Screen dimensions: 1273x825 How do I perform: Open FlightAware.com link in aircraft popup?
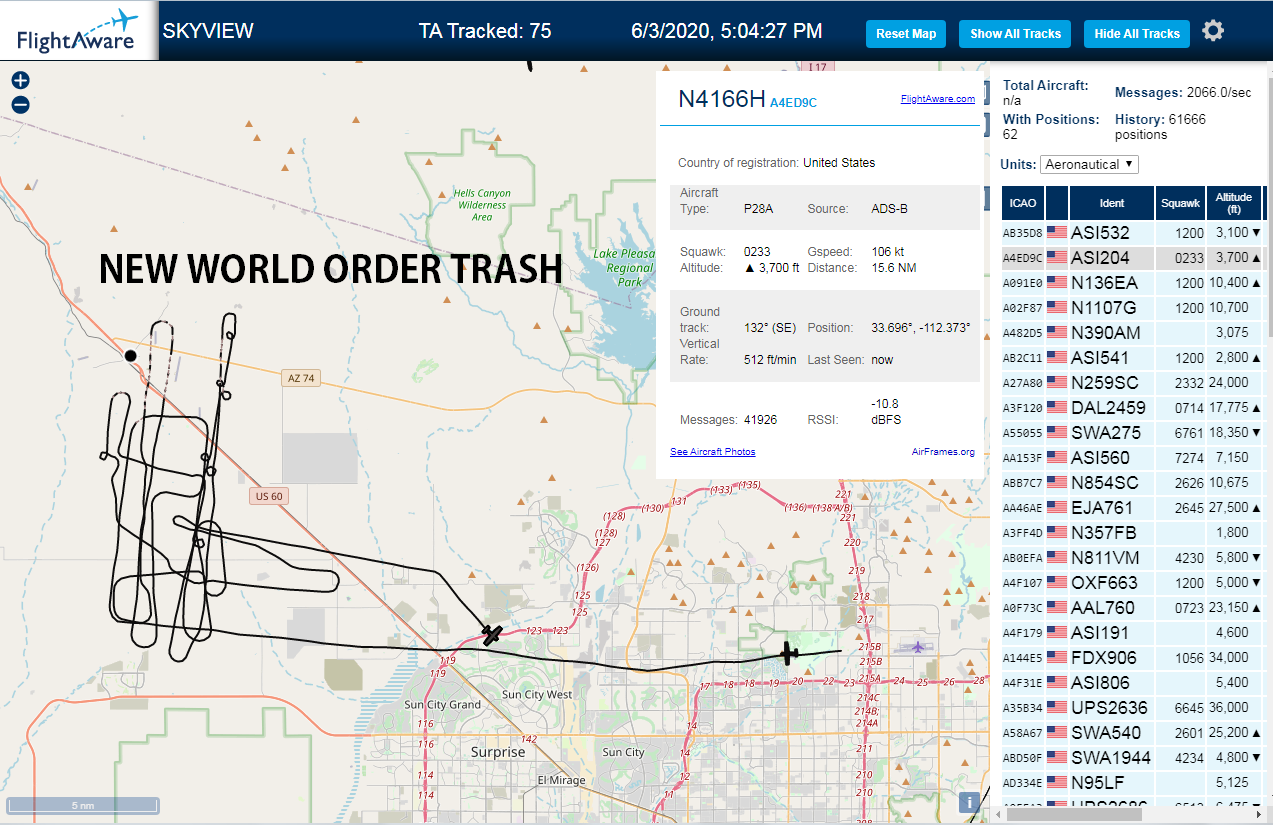click(937, 99)
